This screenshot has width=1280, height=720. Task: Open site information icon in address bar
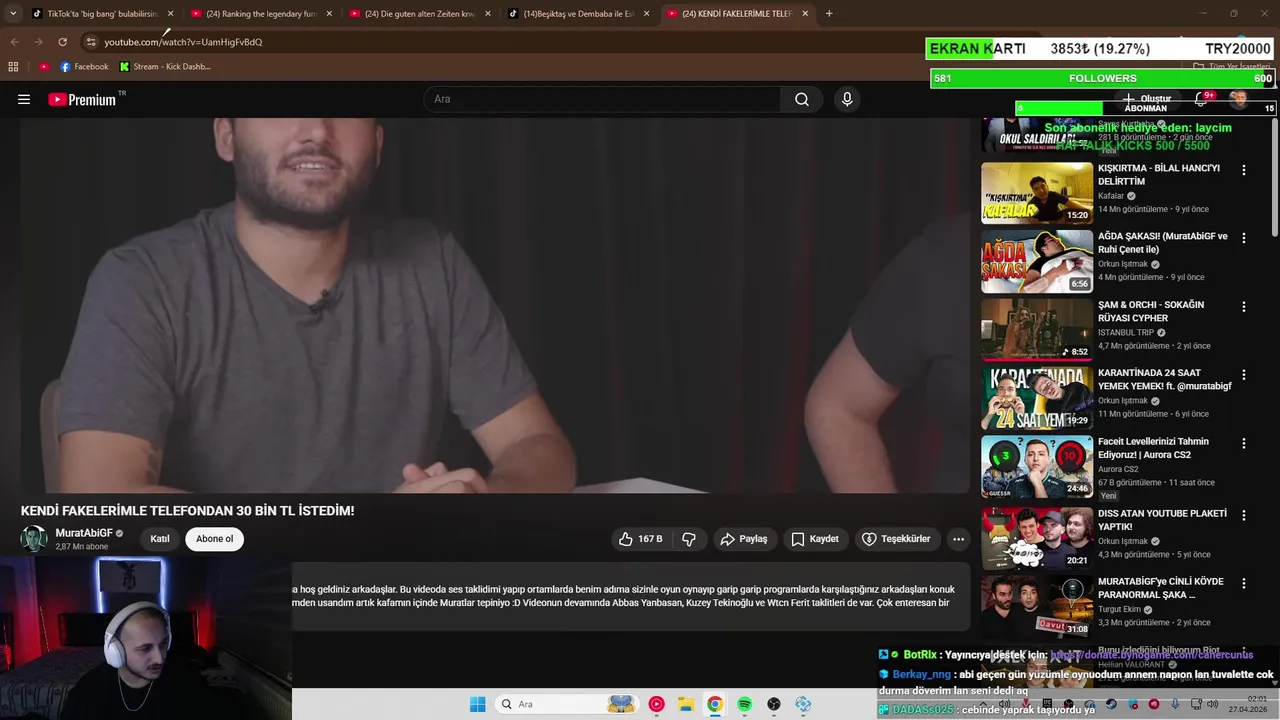tap(91, 42)
